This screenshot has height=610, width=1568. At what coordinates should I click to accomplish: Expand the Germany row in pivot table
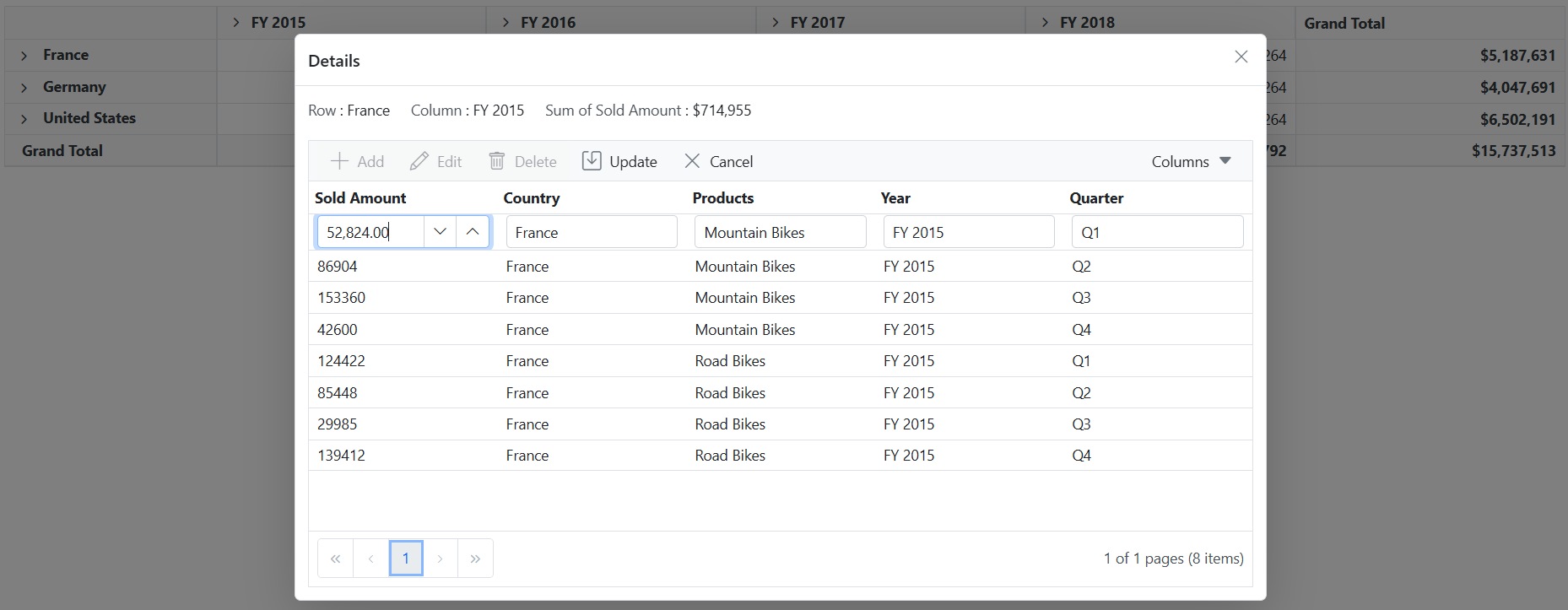pyautogui.click(x=24, y=88)
